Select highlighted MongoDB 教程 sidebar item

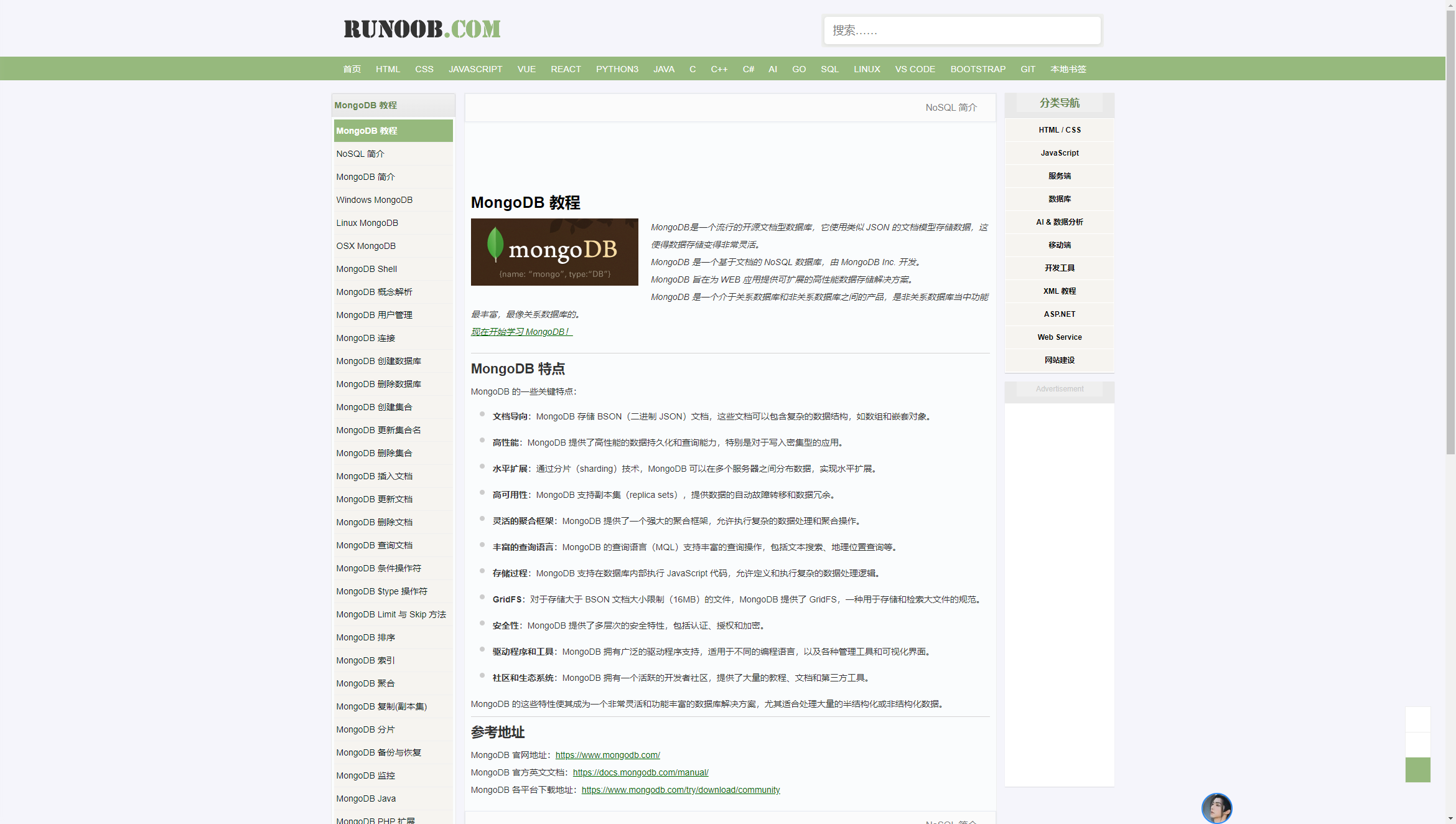(x=393, y=131)
